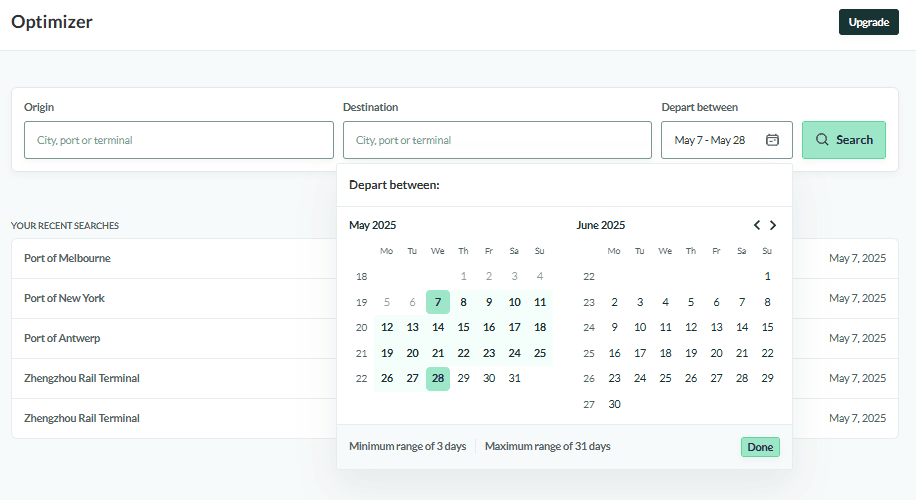
Task: Click the Optimizer page title
Action: tap(52, 22)
